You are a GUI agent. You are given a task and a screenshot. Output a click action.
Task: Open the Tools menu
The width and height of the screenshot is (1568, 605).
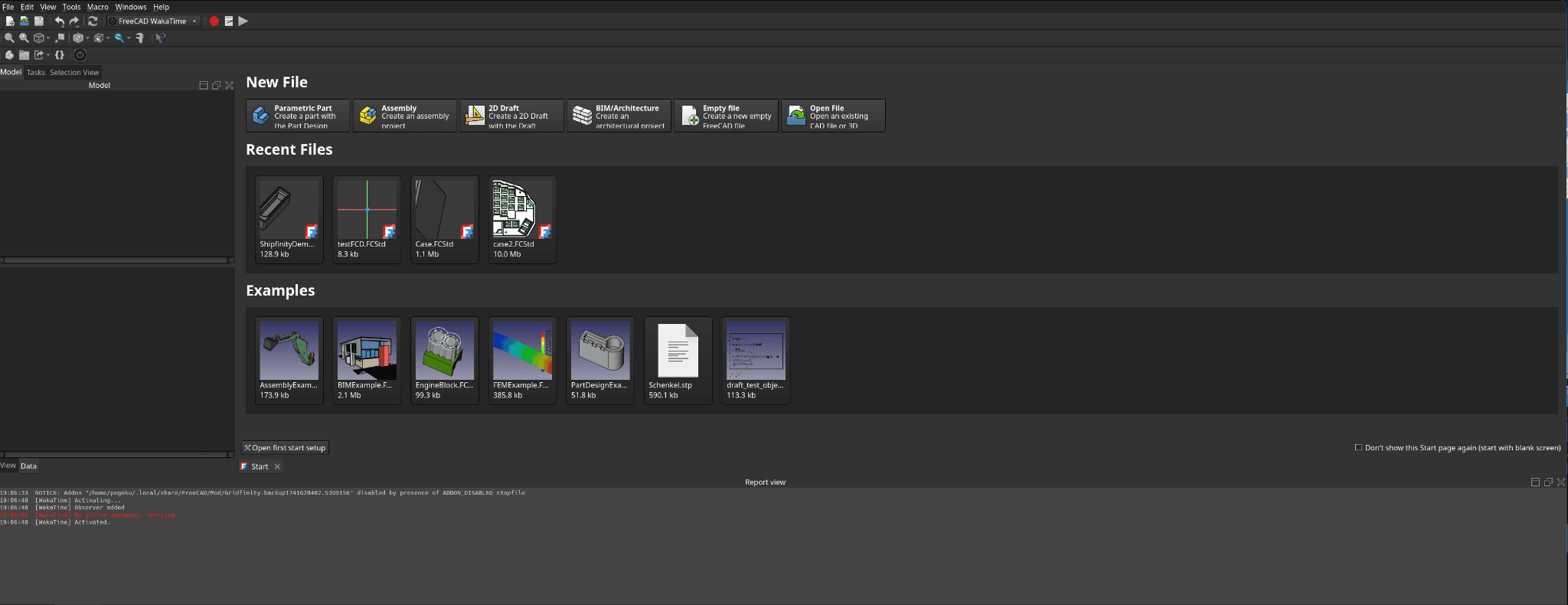(71, 7)
